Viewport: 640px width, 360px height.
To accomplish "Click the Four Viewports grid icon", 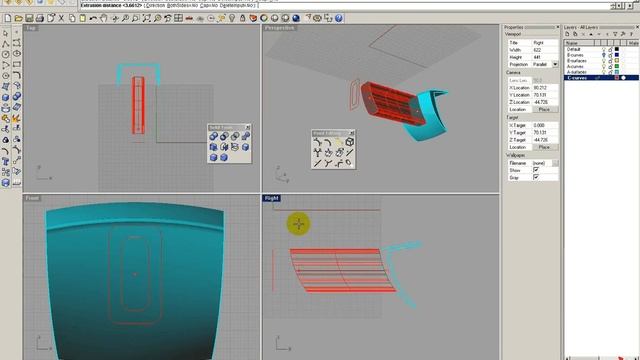I will [178, 18].
